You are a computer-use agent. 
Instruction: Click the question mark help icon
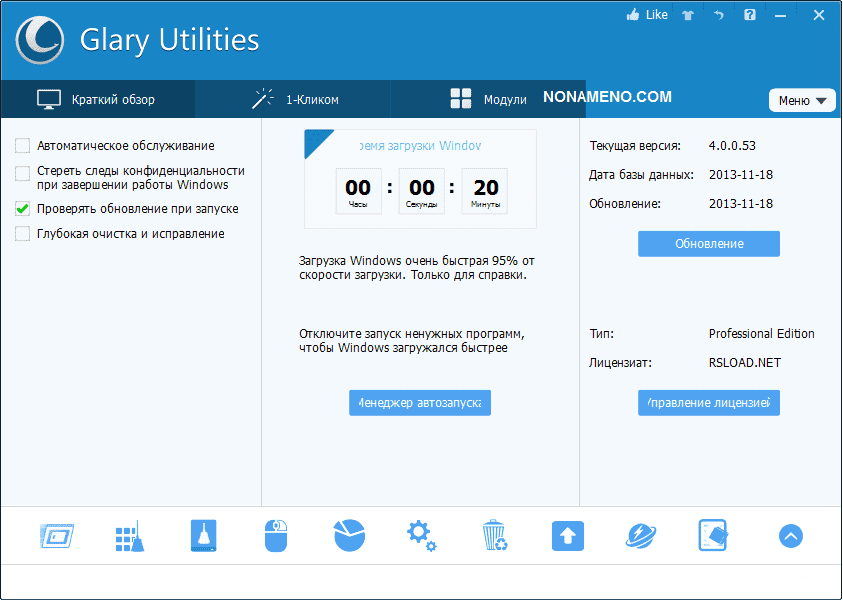(750, 15)
